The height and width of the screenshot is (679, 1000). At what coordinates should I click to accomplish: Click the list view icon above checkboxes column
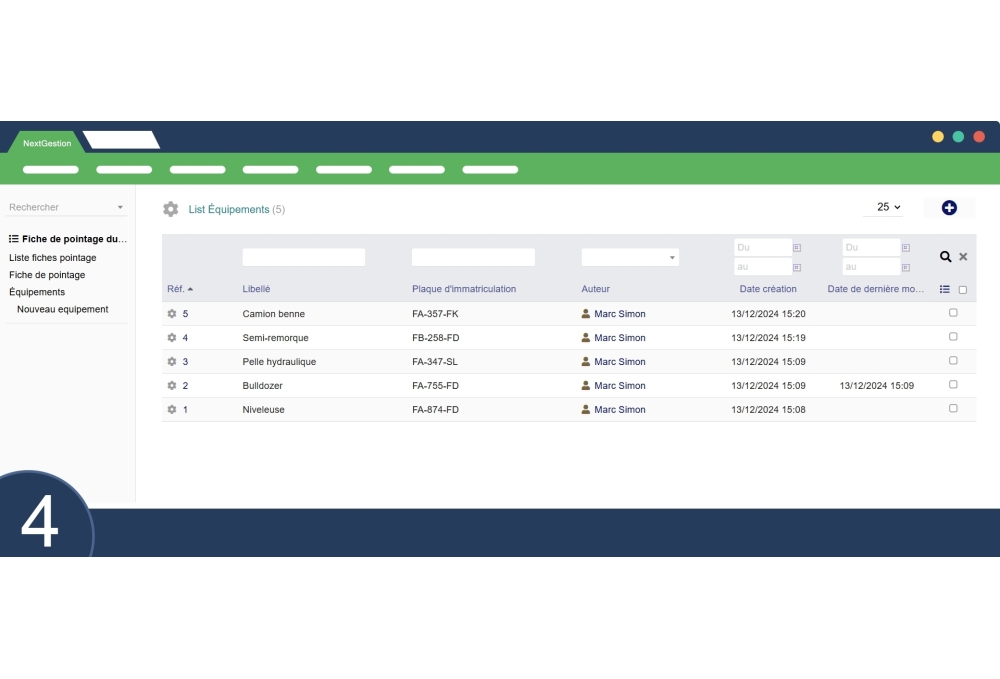point(944,288)
